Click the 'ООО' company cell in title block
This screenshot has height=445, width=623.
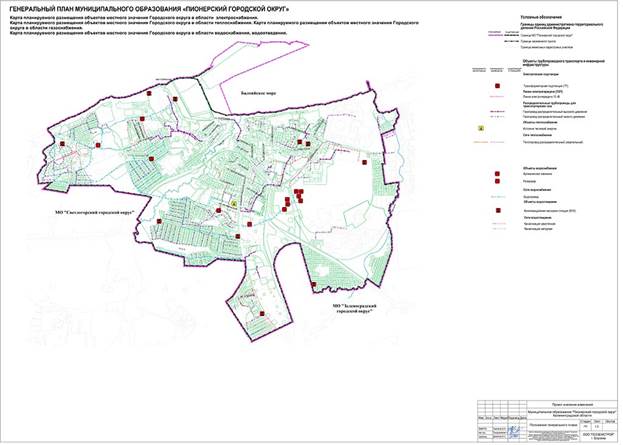coord(600,435)
